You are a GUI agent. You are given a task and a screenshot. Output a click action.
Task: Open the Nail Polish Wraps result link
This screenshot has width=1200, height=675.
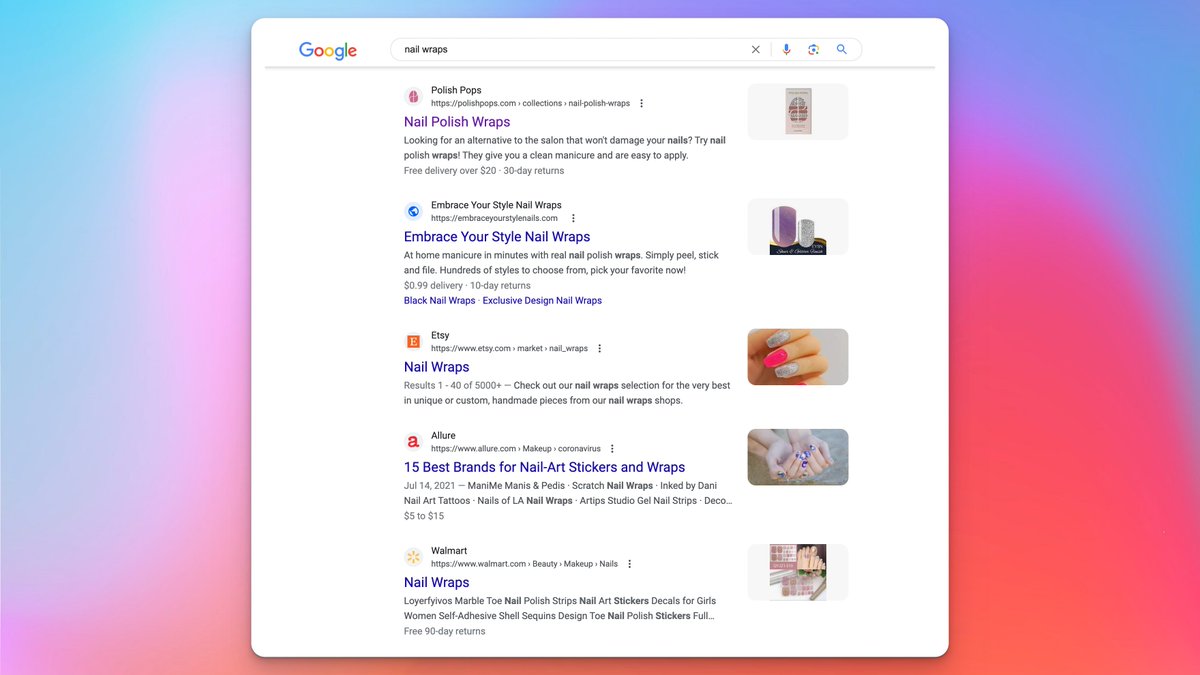[x=457, y=122]
